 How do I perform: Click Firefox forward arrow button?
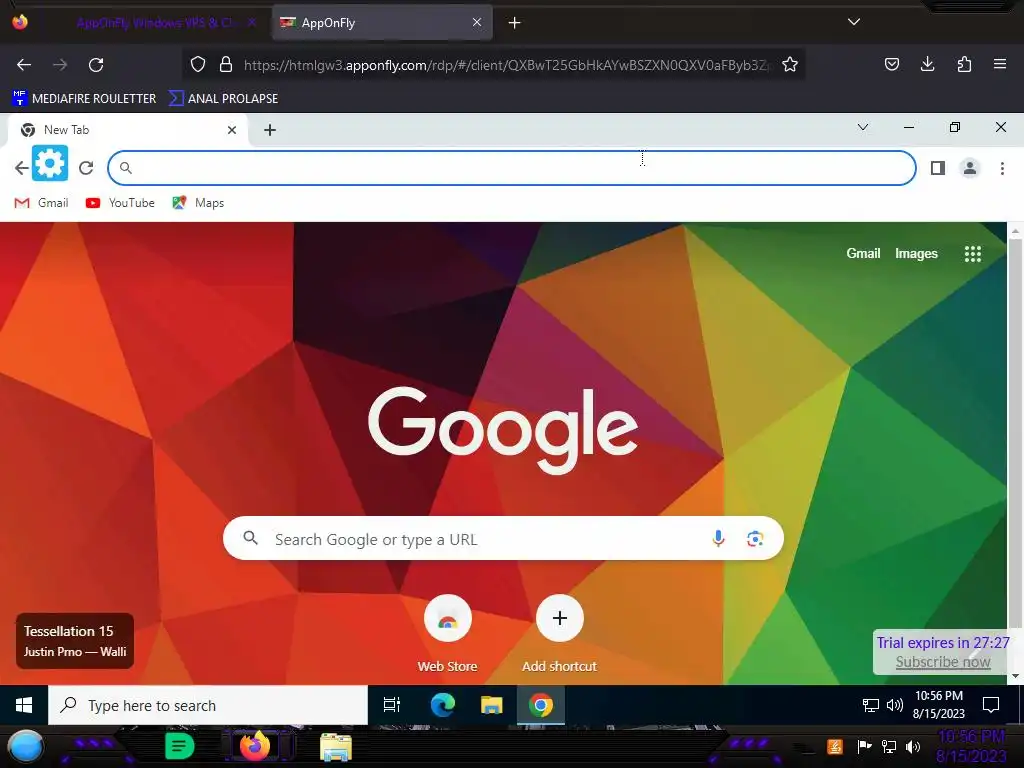pyautogui.click(x=60, y=65)
